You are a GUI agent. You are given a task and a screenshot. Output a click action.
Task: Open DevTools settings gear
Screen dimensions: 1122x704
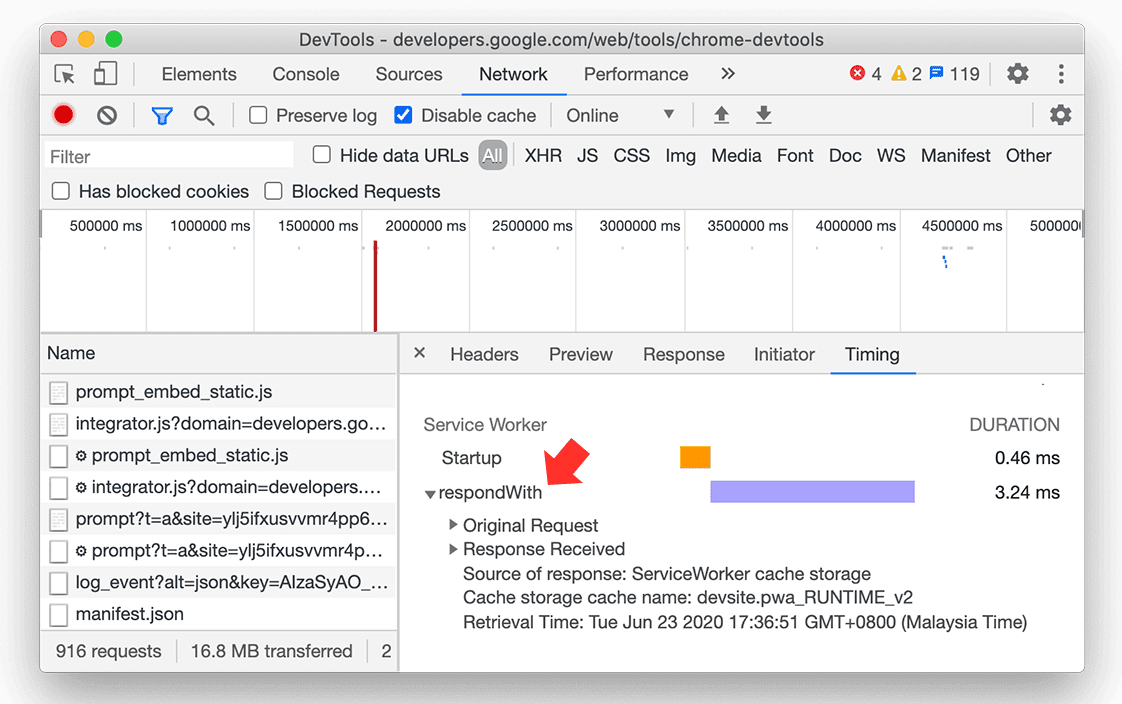coord(1017,74)
